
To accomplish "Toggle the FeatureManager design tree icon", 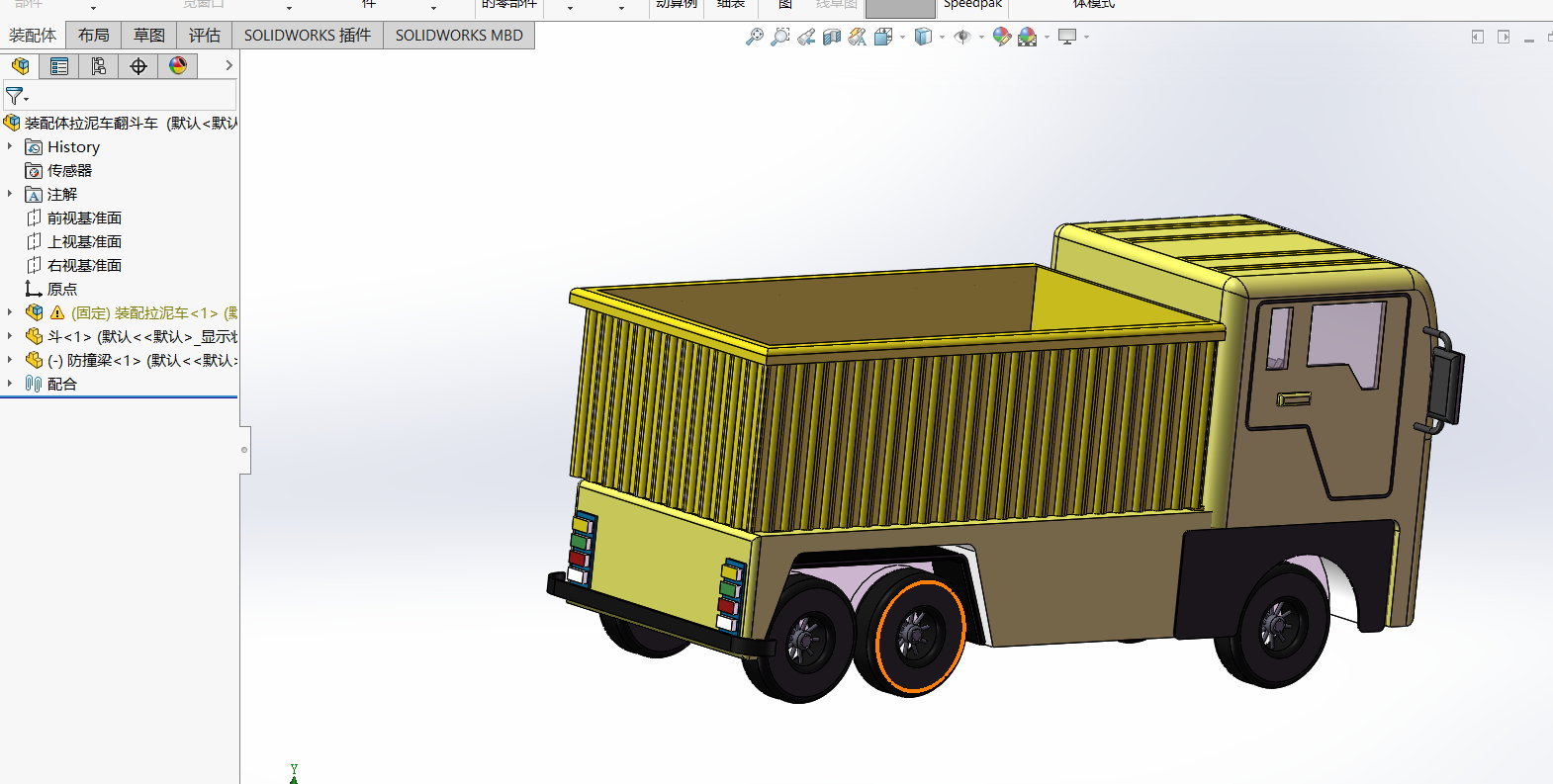I will (x=20, y=66).
